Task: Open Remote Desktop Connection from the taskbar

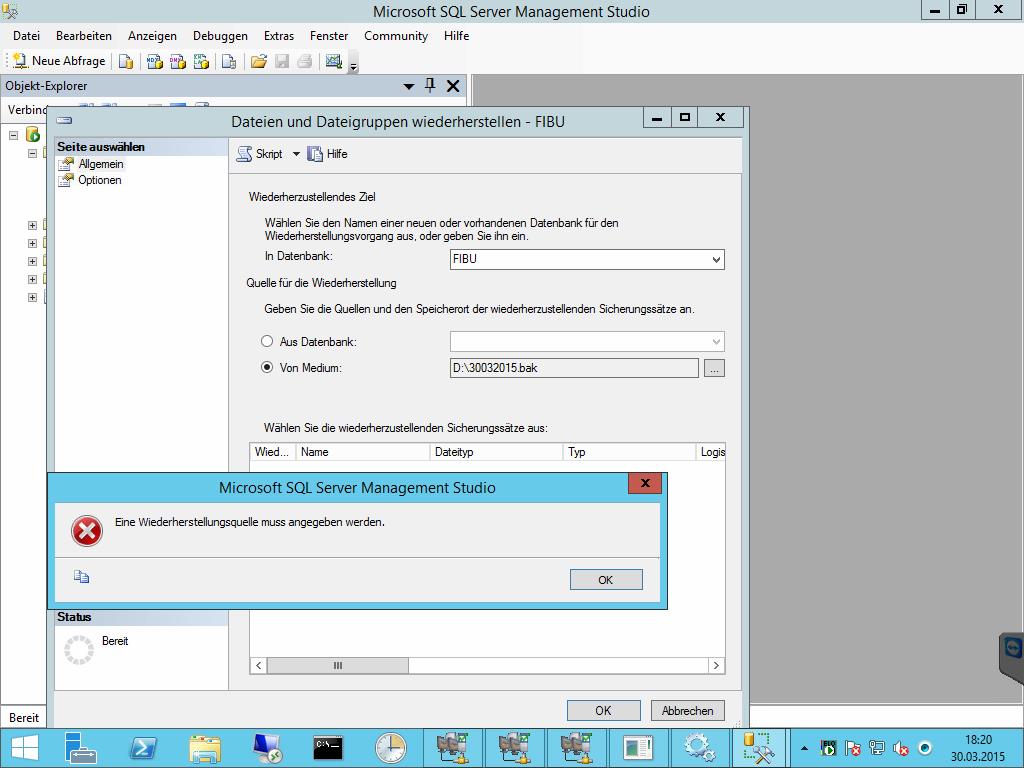Action: point(266,748)
